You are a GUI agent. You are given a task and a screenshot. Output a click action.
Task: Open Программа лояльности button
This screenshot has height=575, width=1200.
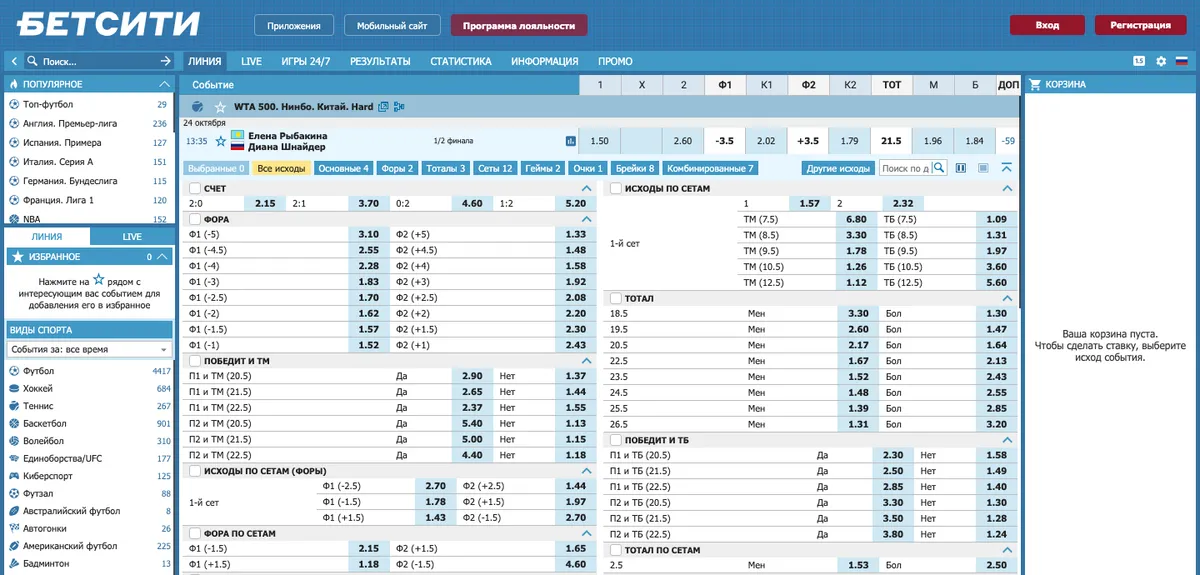pyautogui.click(x=519, y=25)
